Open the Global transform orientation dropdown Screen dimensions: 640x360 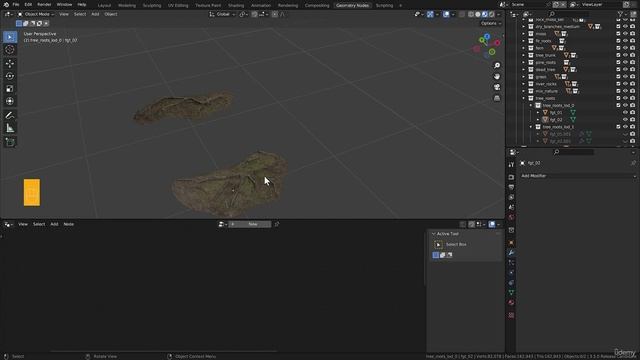[222, 14]
